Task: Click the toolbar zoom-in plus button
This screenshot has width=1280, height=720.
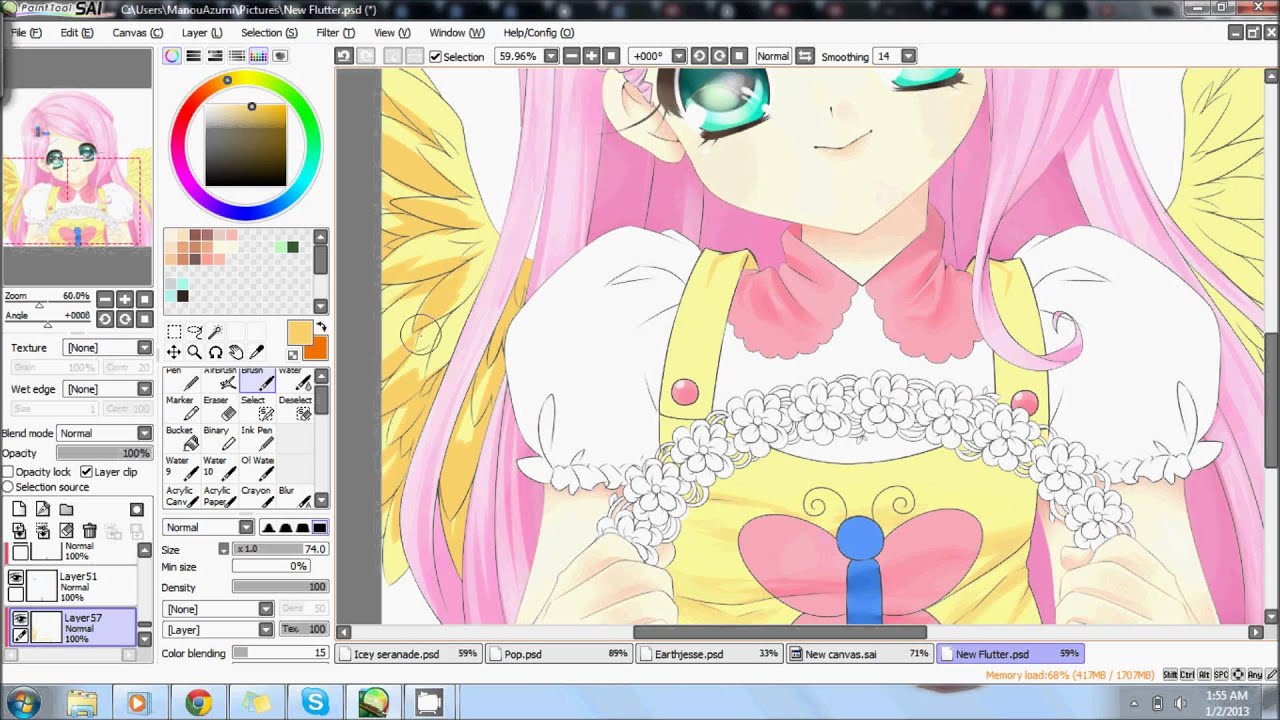Action: click(x=591, y=56)
